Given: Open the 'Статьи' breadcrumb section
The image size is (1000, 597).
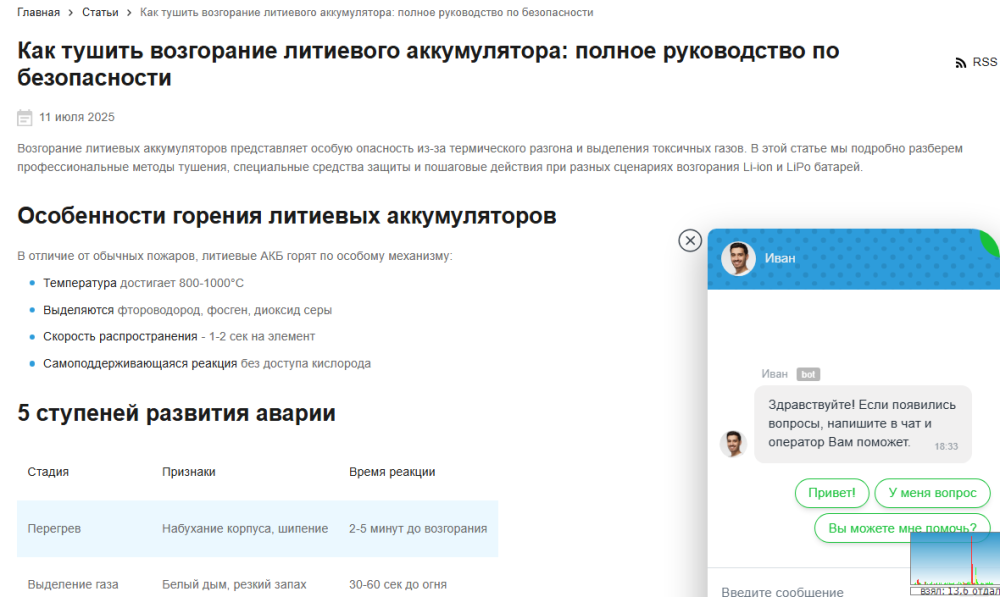Looking at the screenshot, I should (x=99, y=13).
